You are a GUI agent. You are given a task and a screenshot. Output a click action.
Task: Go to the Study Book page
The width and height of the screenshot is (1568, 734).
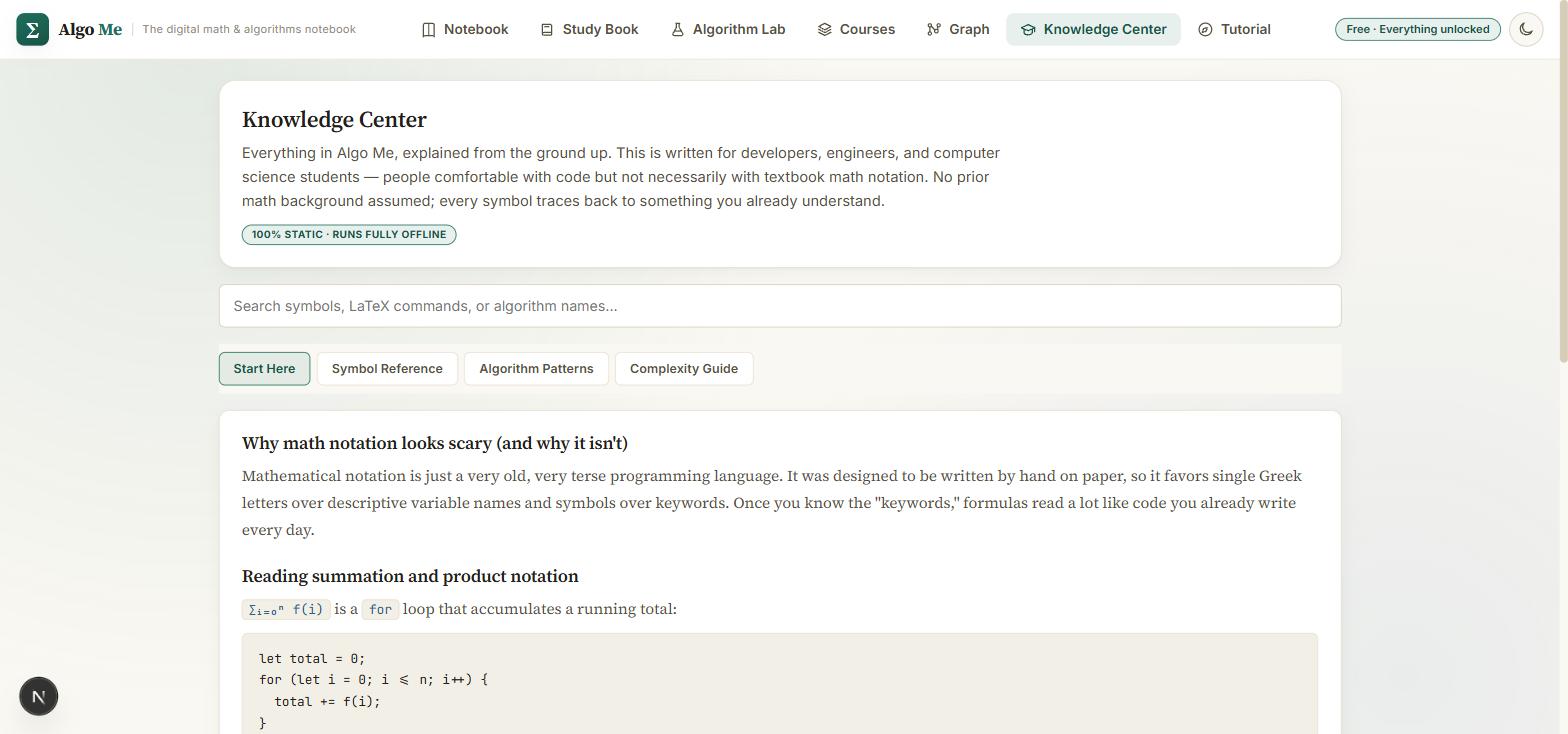tap(589, 29)
